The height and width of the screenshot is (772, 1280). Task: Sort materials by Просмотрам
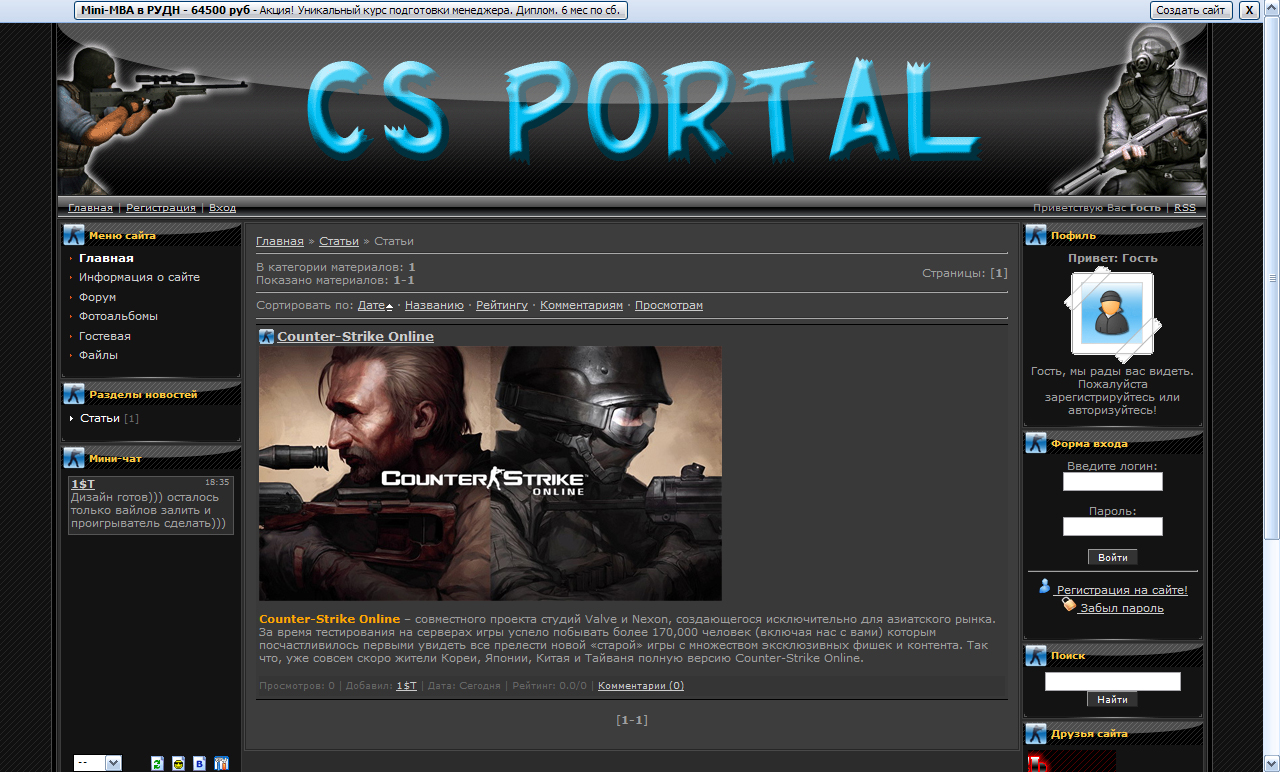click(x=669, y=305)
